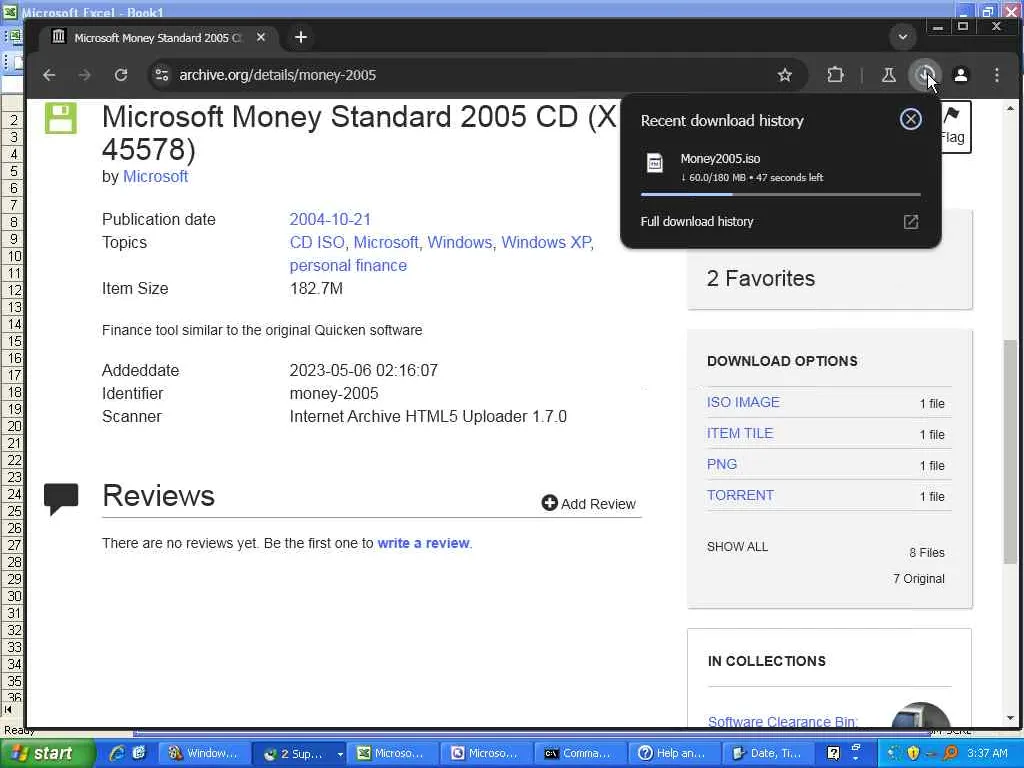
Task: Click the Money2005.iso file icon
Action: 654,163
